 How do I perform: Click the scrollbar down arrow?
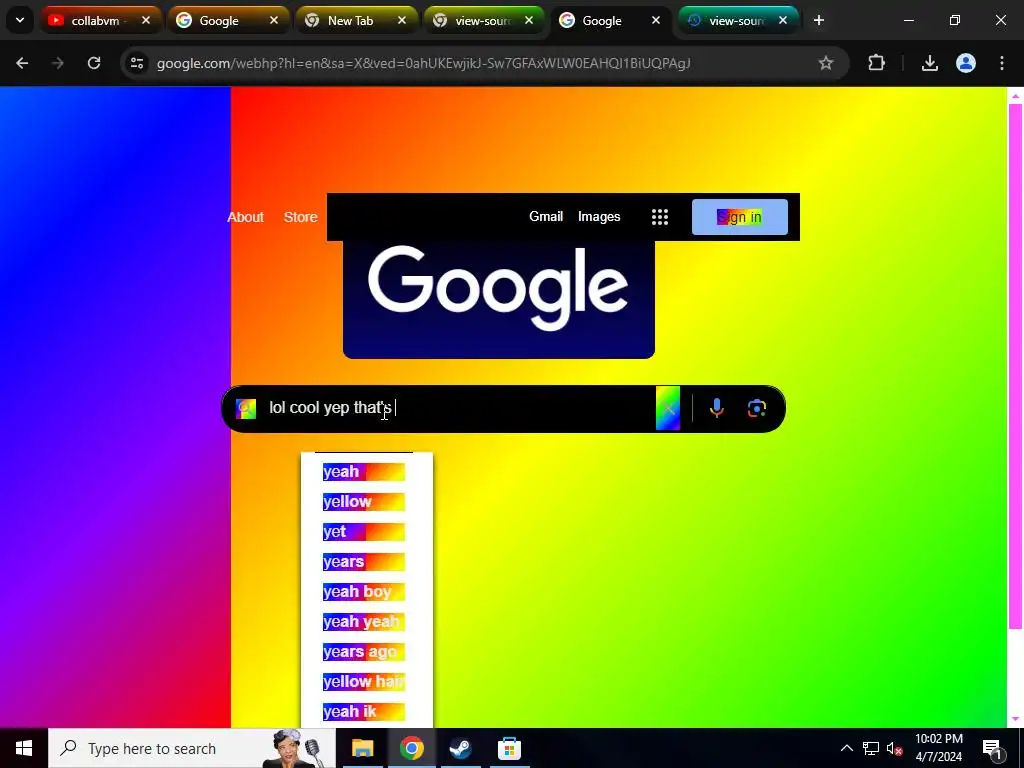[x=1015, y=719]
